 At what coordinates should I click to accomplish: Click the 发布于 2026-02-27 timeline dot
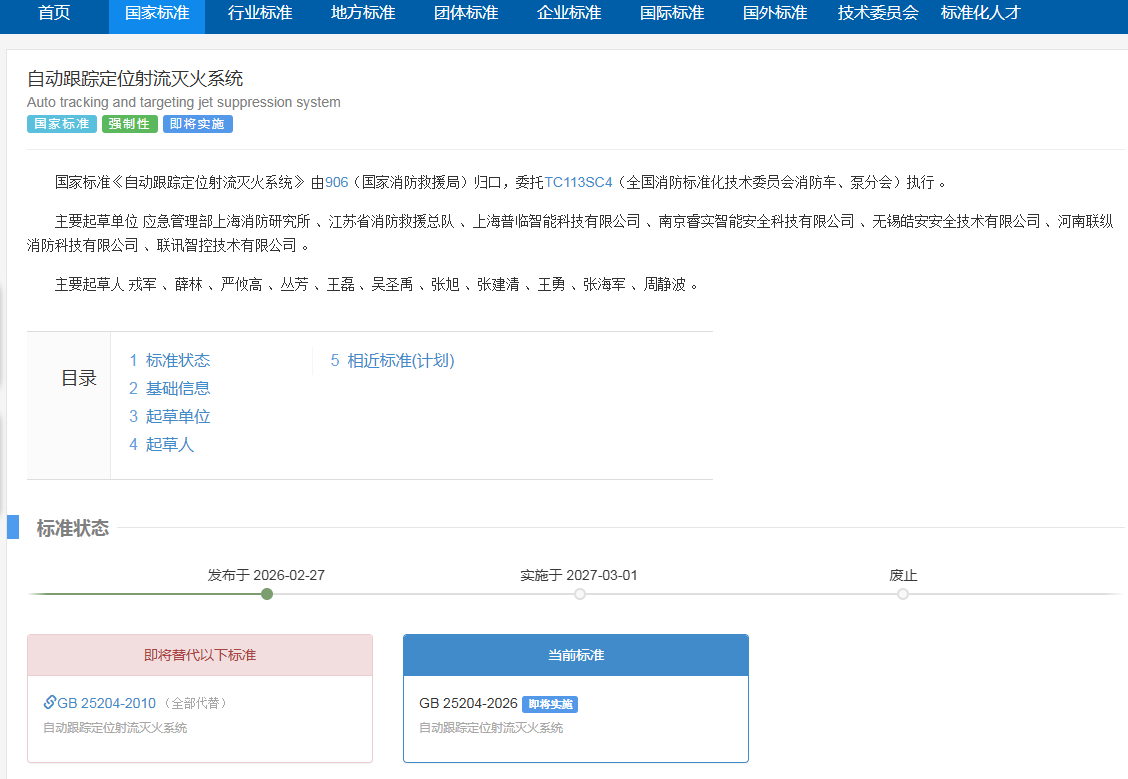(x=267, y=594)
